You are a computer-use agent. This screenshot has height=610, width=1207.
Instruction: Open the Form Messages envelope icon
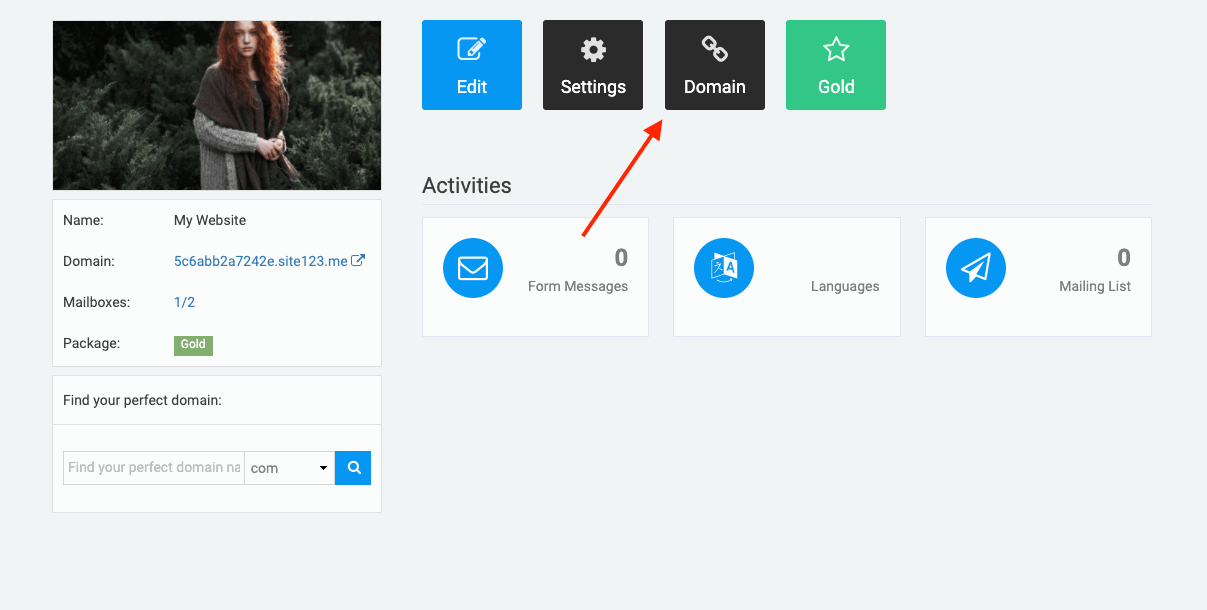click(473, 268)
